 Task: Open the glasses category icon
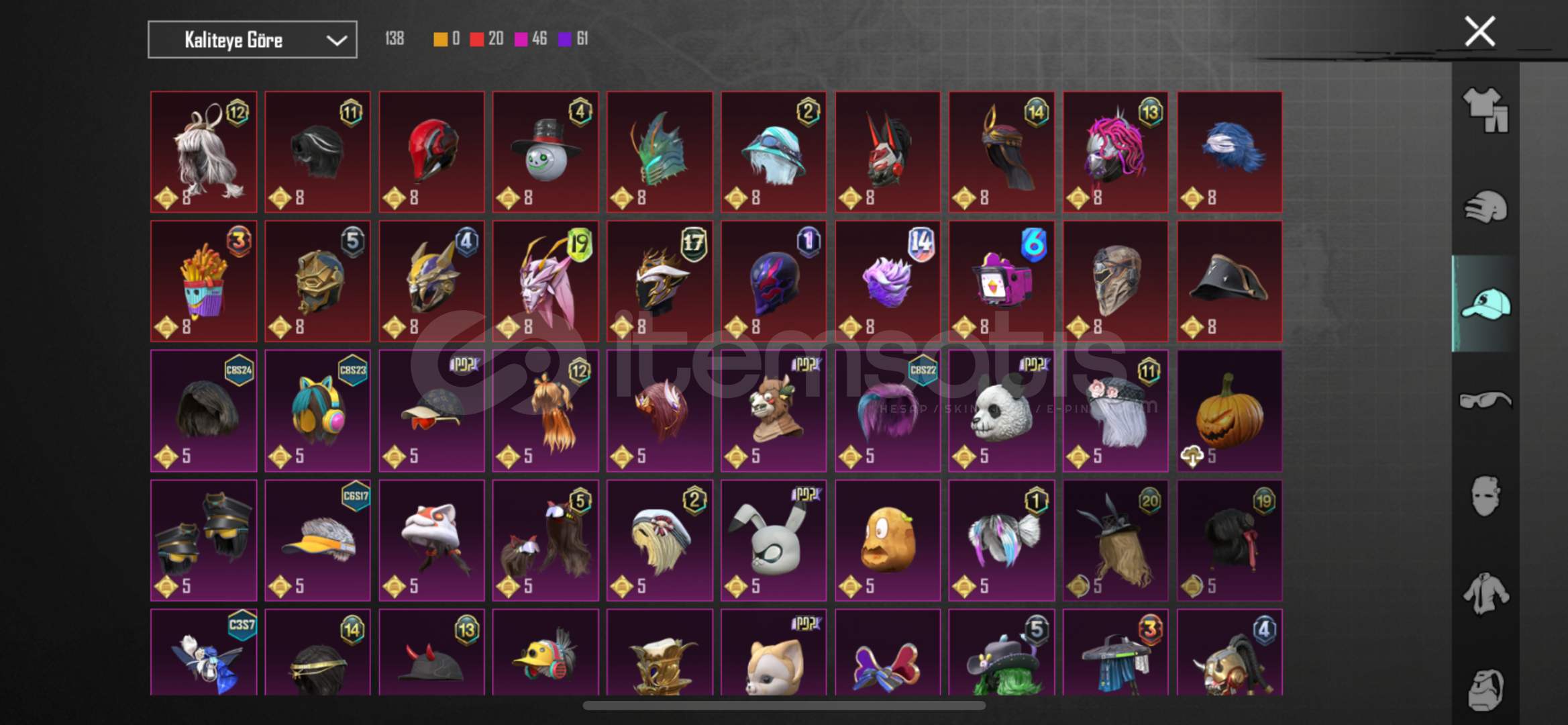(1485, 400)
